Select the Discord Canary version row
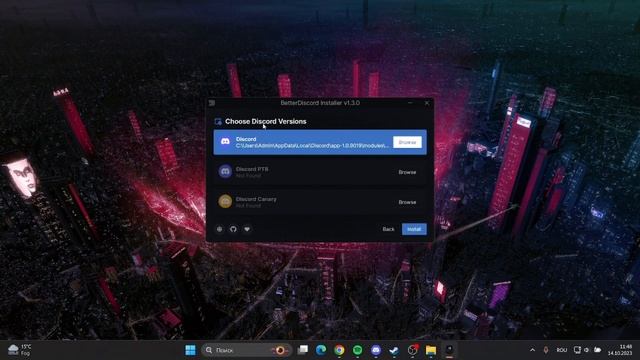This screenshot has height=360, width=640. click(x=320, y=202)
